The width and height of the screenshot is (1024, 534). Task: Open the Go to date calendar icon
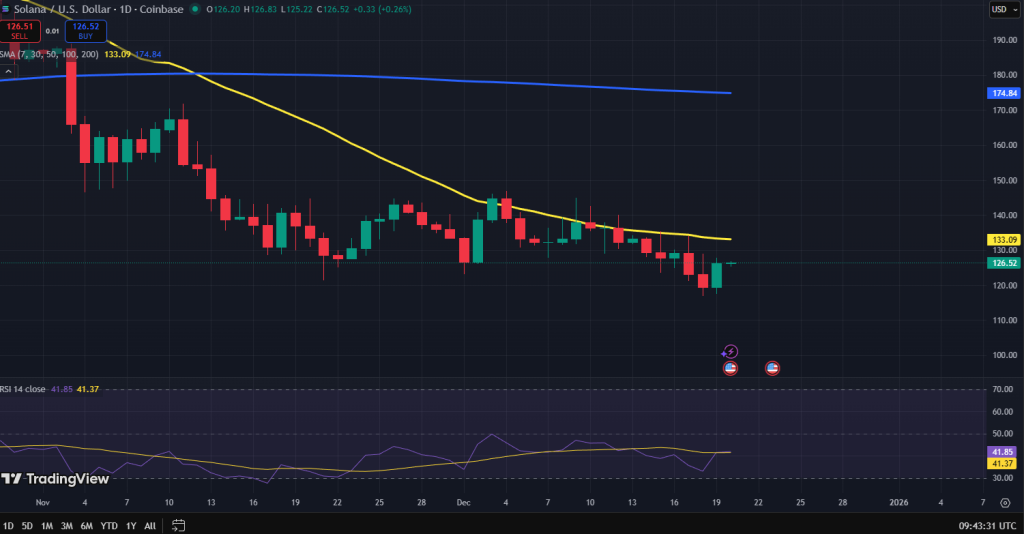pyautogui.click(x=178, y=525)
